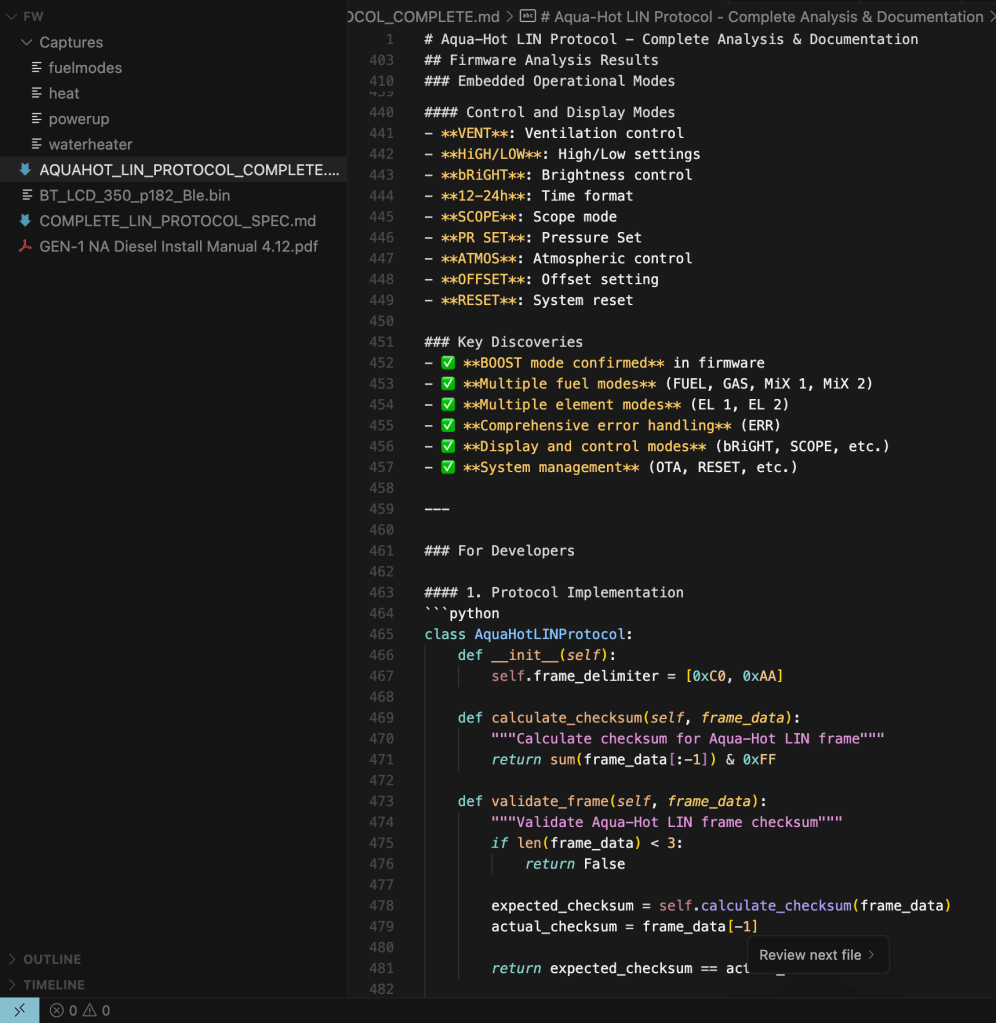
Task: Click the markdown icon beside COMPLETE_LIN_PROTOCOL_SPEC.md
Action: pyautogui.click(x=25, y=221)
